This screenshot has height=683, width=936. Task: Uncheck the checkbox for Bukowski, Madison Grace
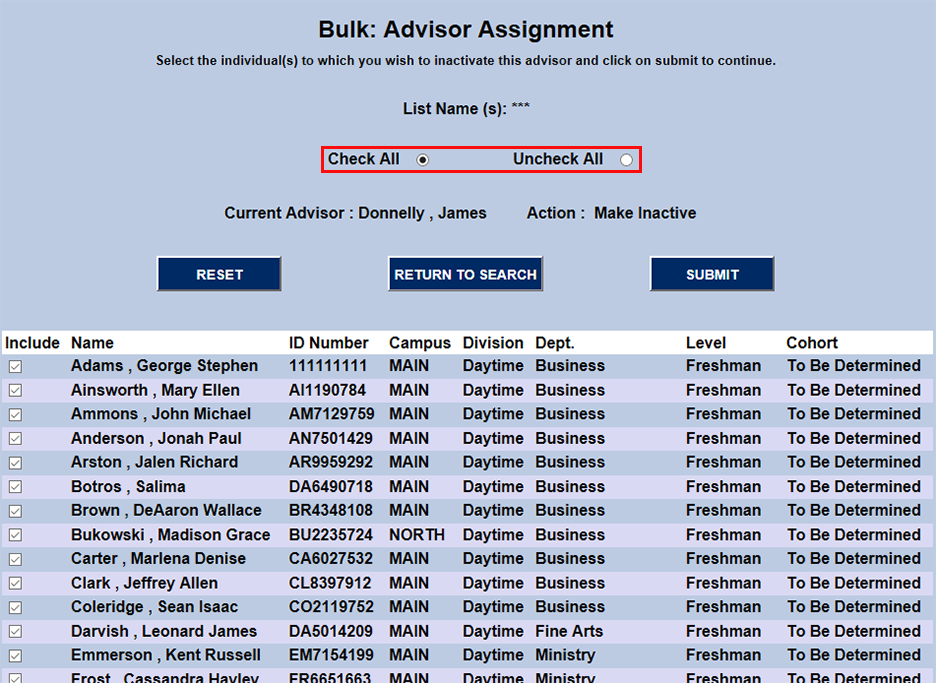14,534
